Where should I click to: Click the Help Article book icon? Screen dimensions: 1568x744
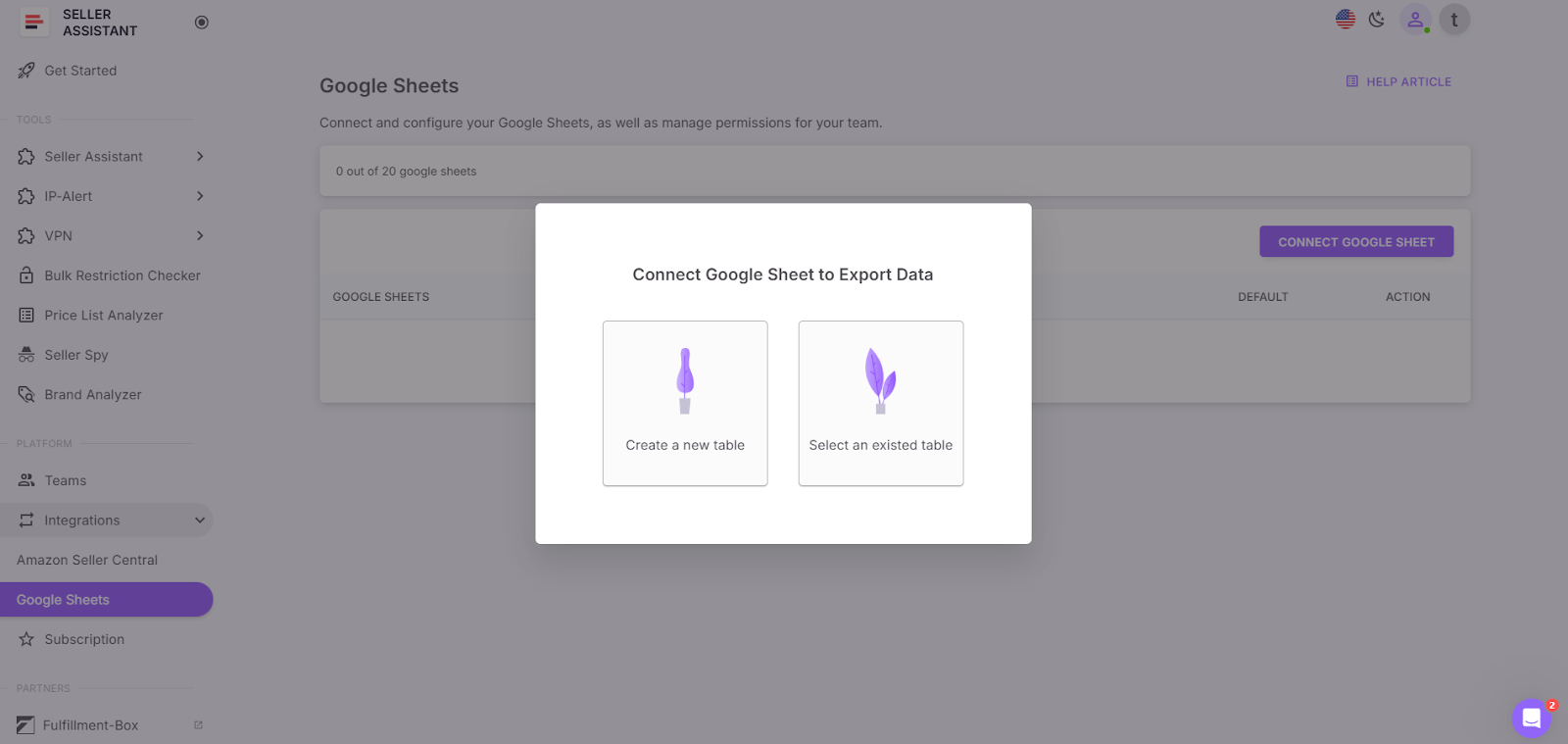tap(1352, 81)
